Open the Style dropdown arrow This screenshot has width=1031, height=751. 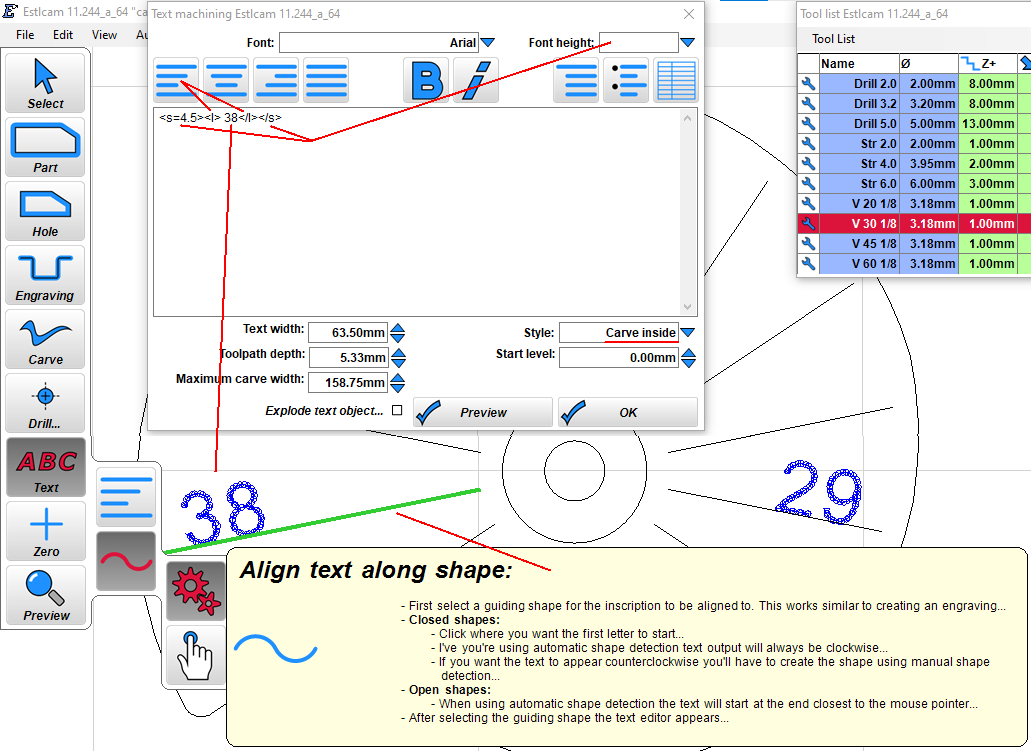[x=688, y=333]
